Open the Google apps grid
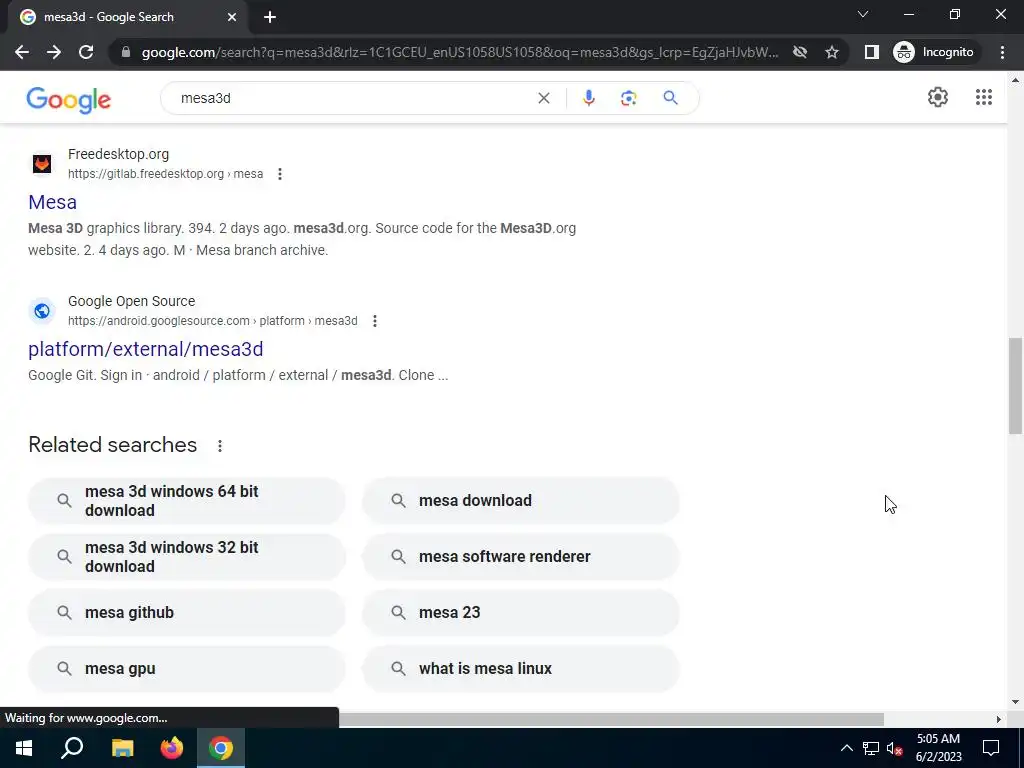 984,97
